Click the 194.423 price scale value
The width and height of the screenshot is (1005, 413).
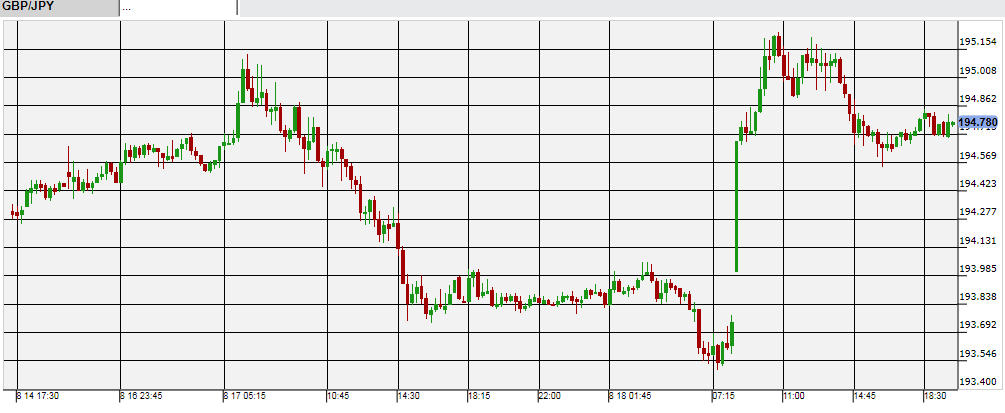[x=977, y=183]
